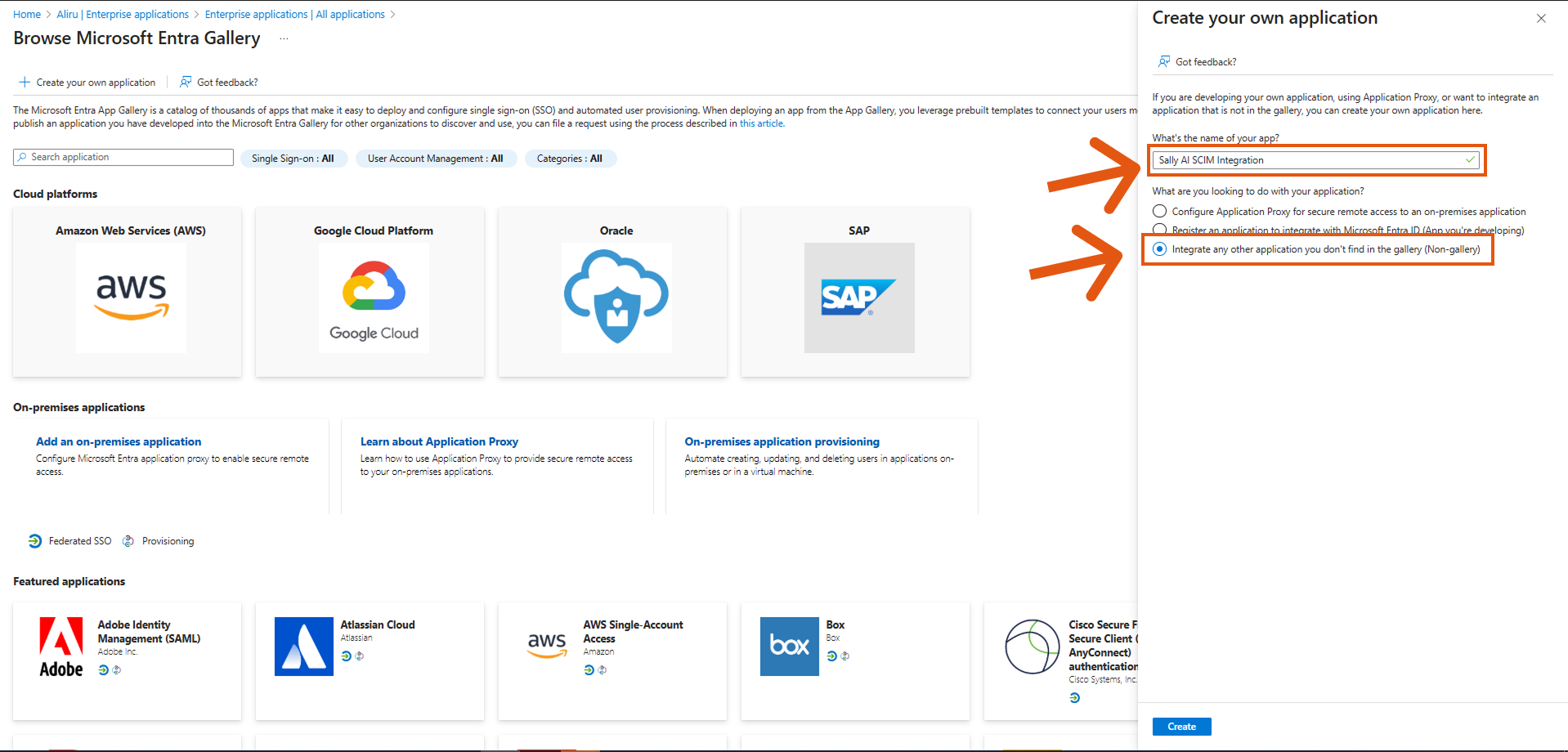
Task: Open the SAP application tile
Action: [x=858, y=298]
